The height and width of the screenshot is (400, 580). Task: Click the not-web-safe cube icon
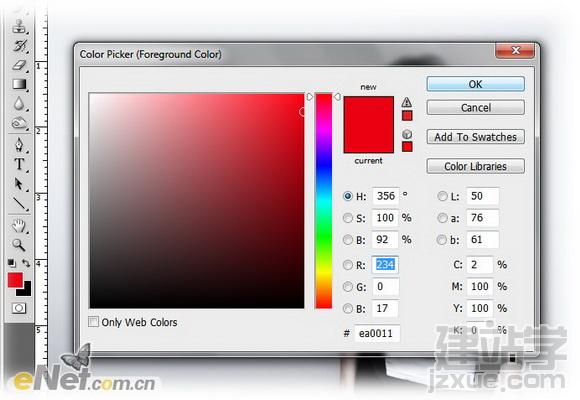coord(407,134)
